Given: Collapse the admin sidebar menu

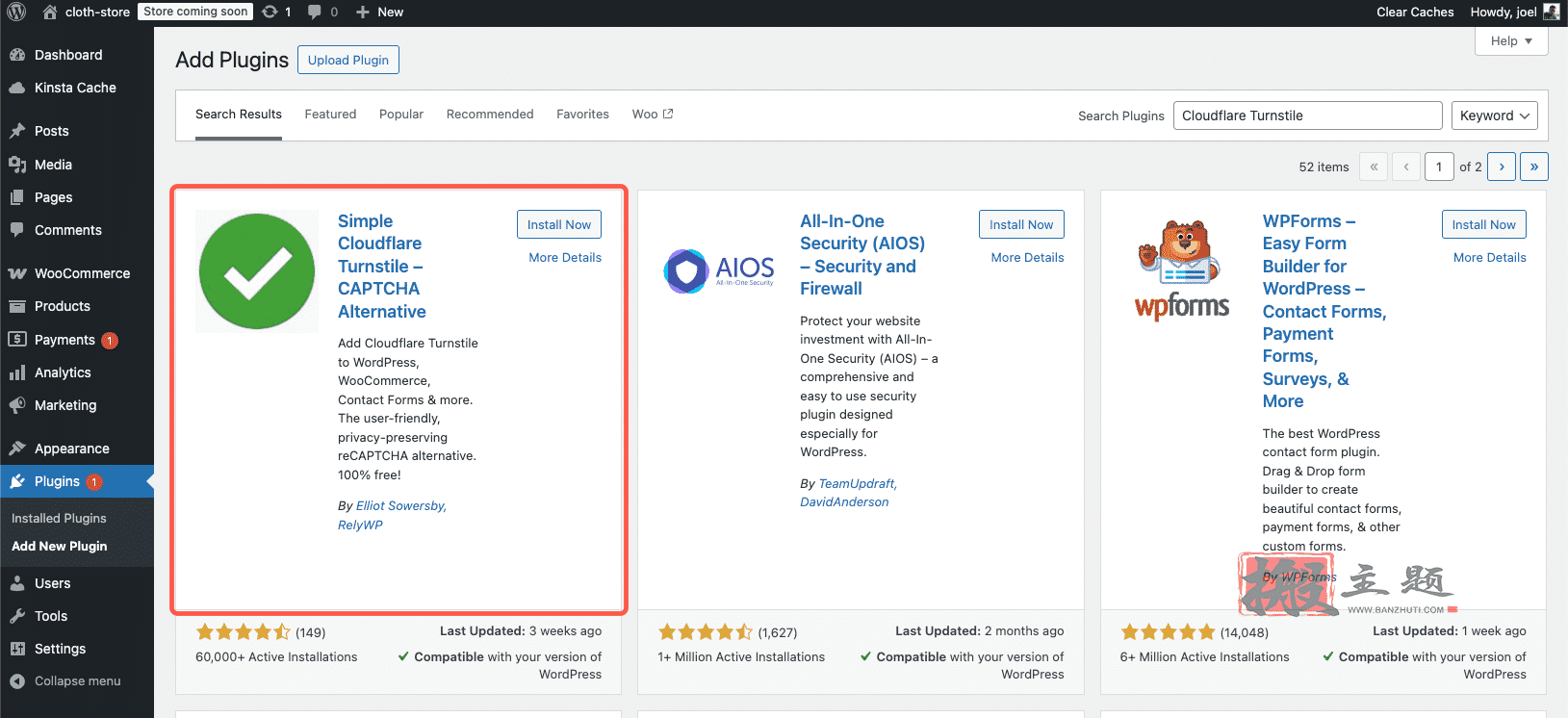Looking at the screenshot, I should pyautogui.click(x=77, y=680).
